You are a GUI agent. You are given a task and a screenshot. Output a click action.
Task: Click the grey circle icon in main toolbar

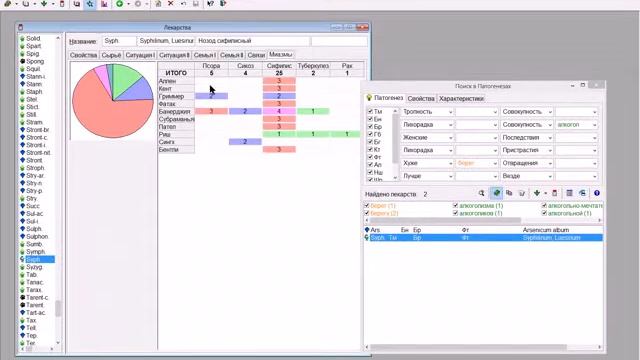click(138, 4)
